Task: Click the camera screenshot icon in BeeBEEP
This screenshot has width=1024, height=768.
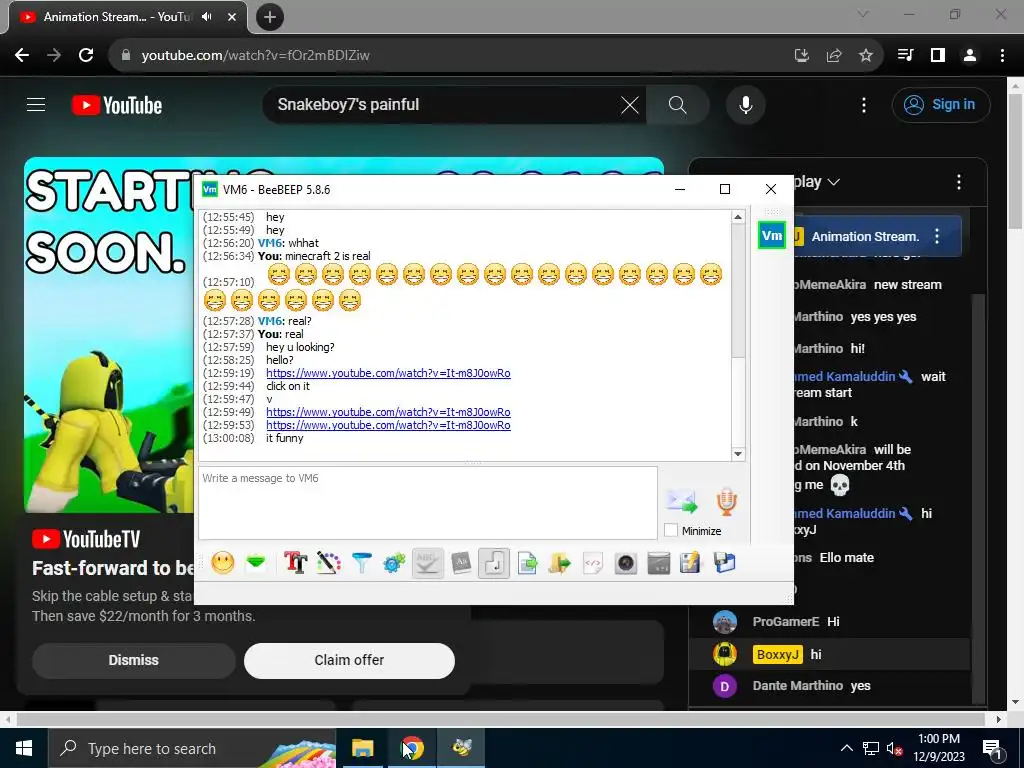Action: point(626,563)
